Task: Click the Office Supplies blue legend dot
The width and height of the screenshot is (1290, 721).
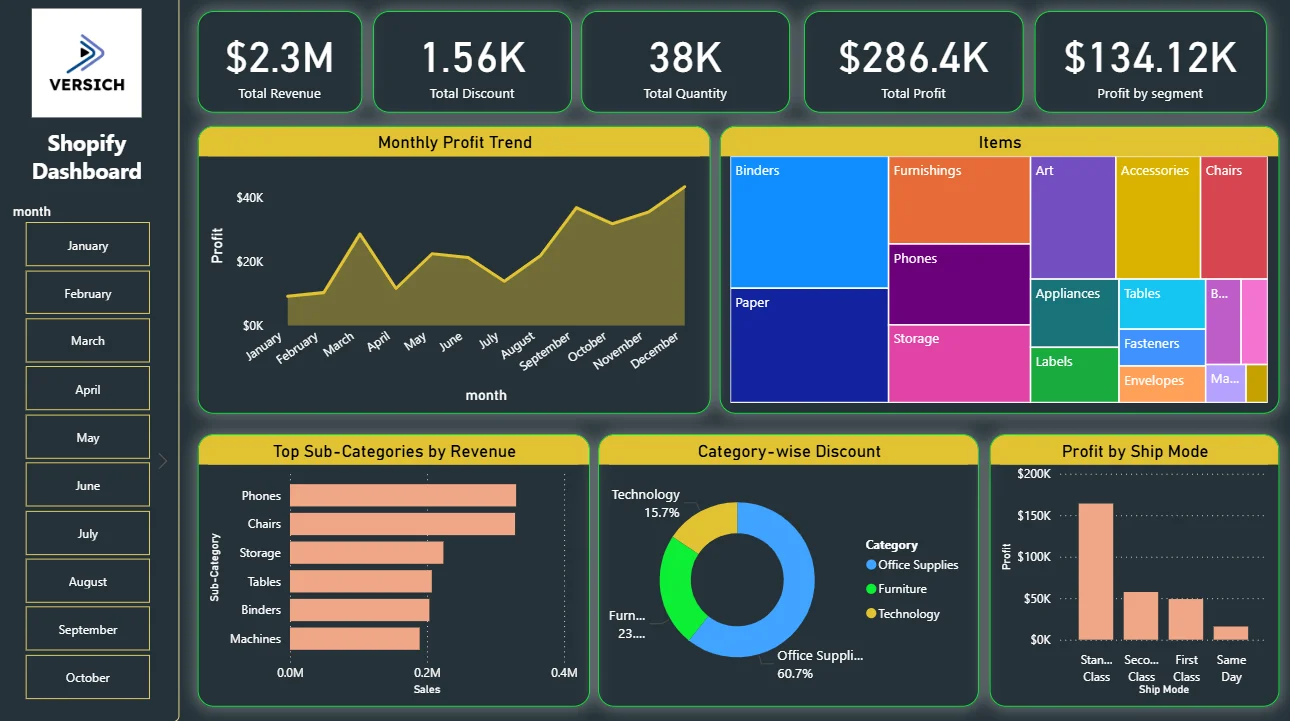Action: pos(871,565)
